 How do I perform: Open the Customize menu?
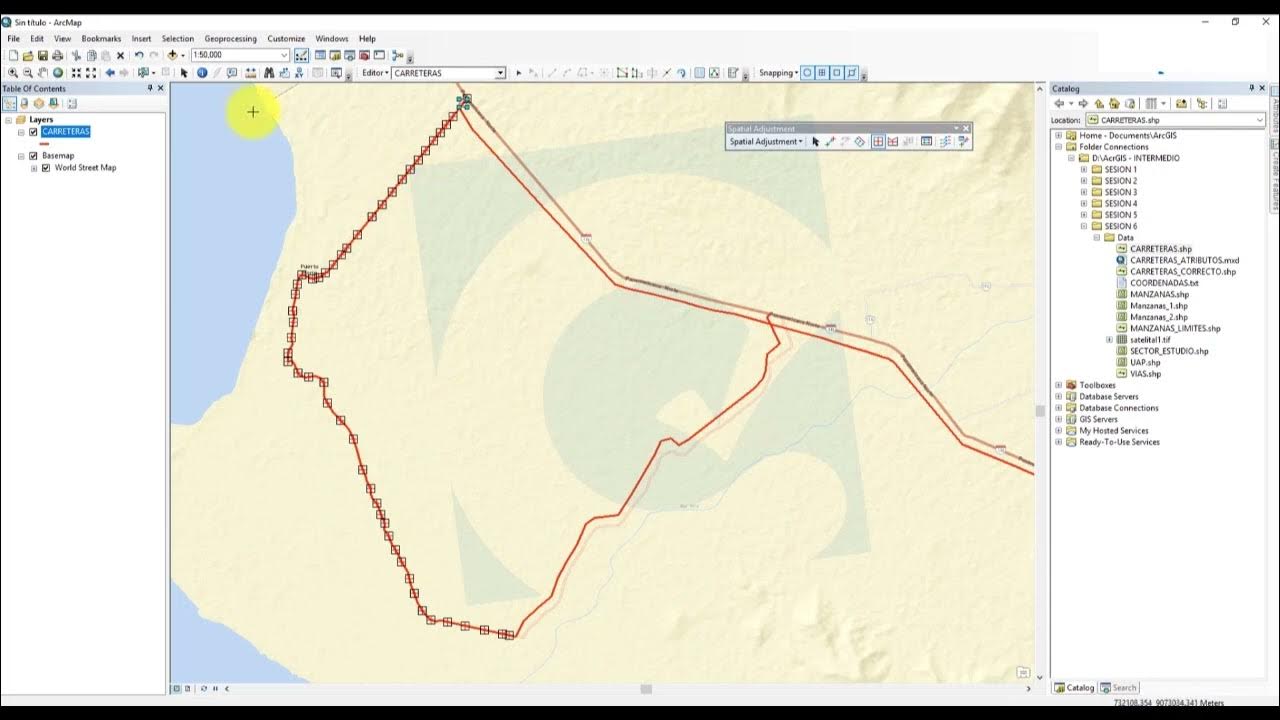[x=286, y=39]
